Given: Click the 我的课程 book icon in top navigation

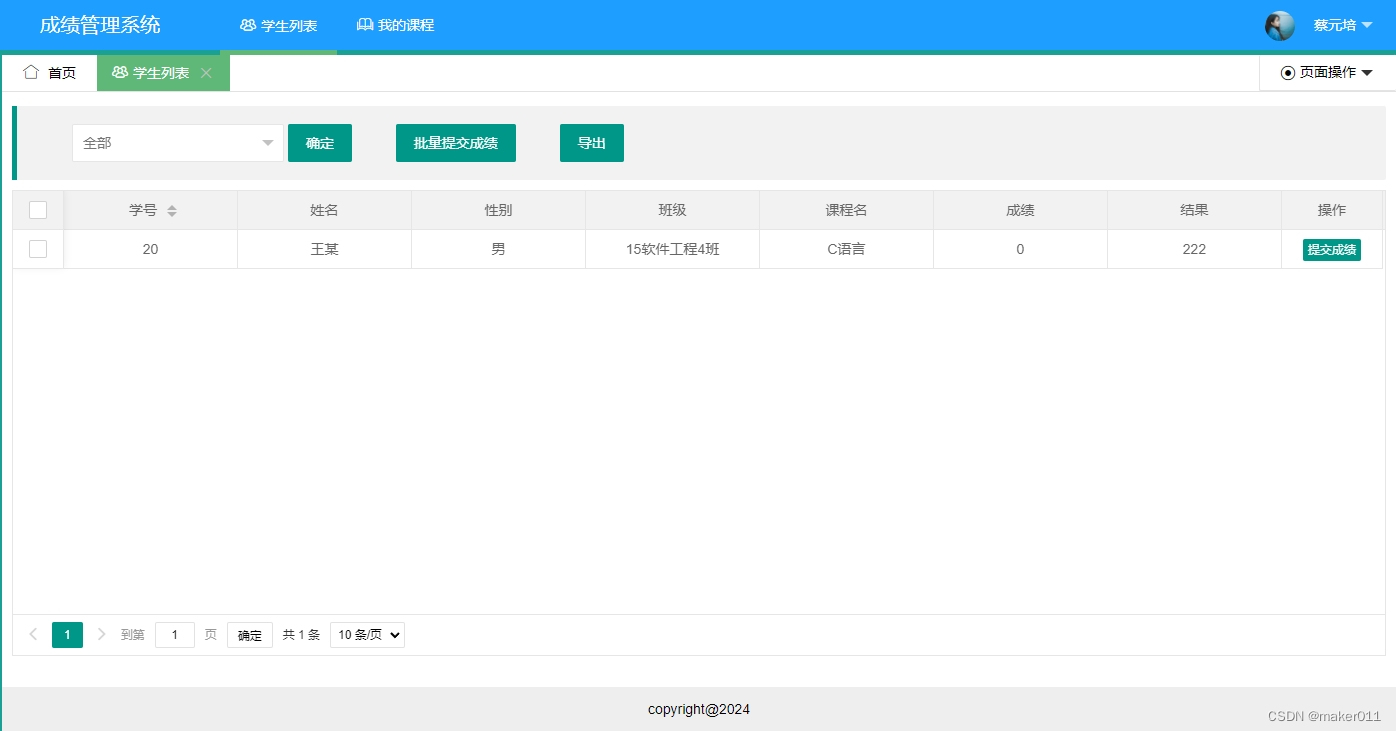Looking at the screenshot, I should 364,25.
